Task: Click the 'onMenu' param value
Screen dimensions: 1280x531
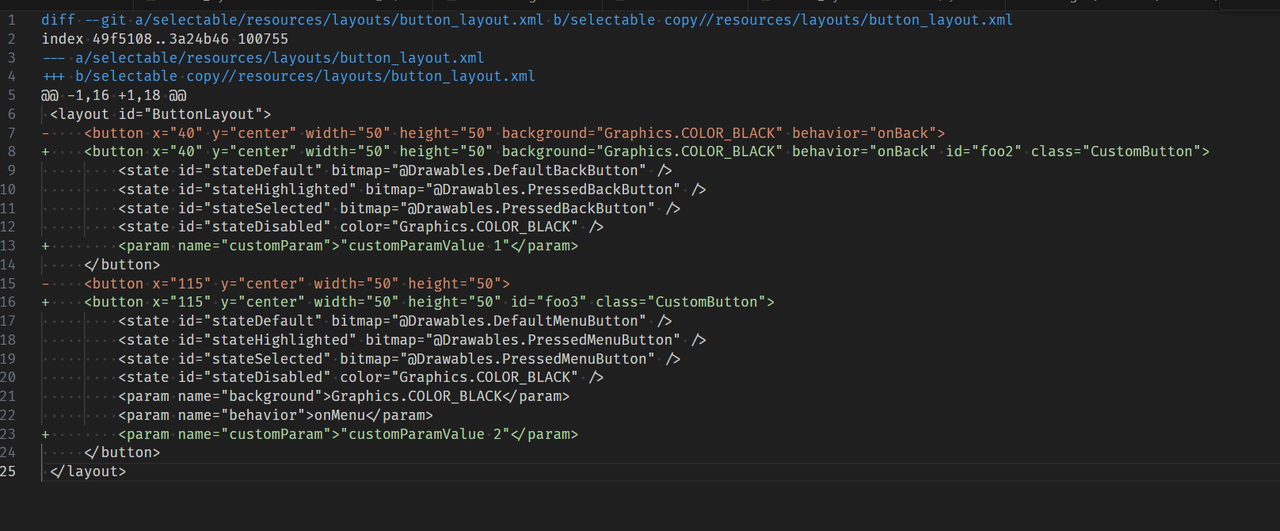Action: [x=340, y=414]
